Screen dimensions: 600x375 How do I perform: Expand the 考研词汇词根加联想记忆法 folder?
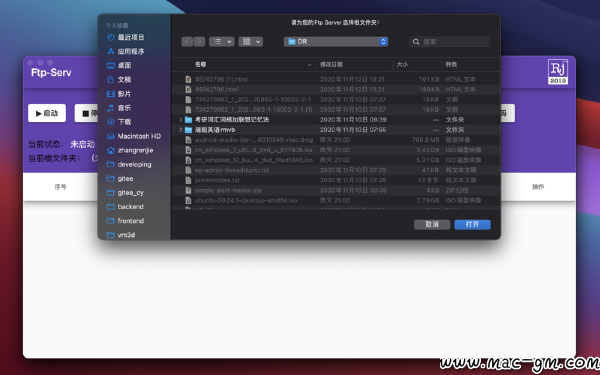coord(181,120)
